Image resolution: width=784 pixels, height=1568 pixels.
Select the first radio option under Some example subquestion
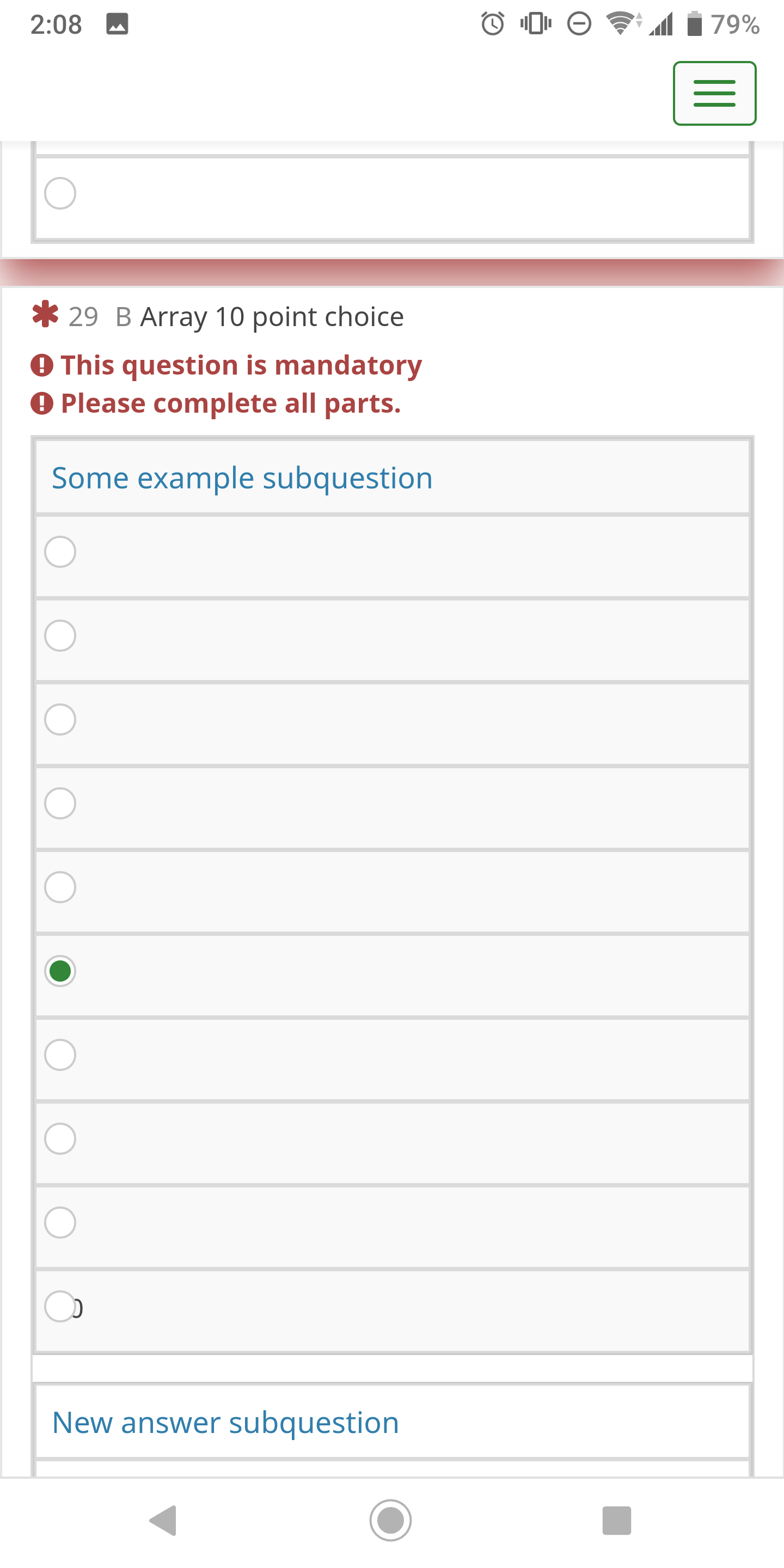tap(60, 552)
